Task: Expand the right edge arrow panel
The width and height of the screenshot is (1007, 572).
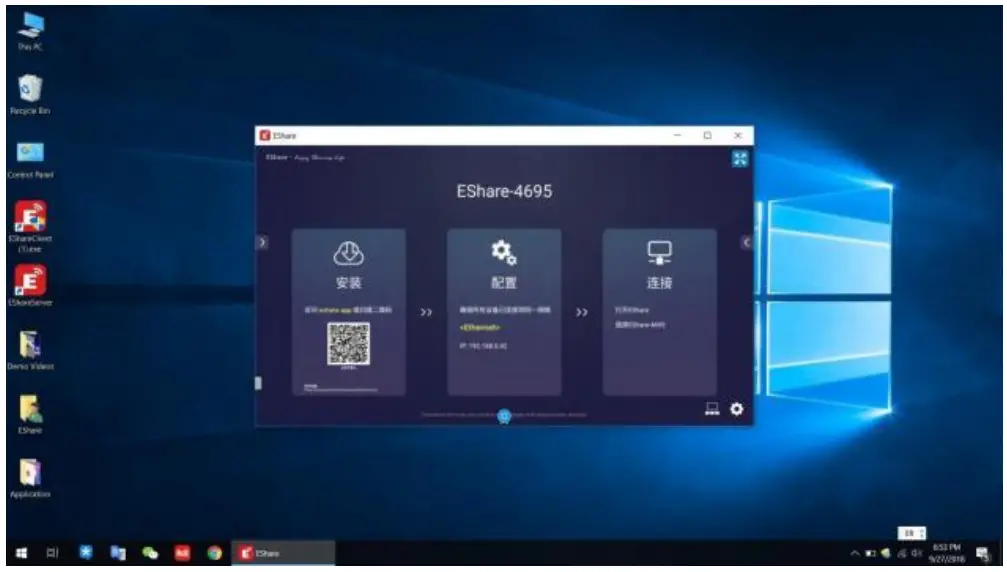Action: coord(746,242)
